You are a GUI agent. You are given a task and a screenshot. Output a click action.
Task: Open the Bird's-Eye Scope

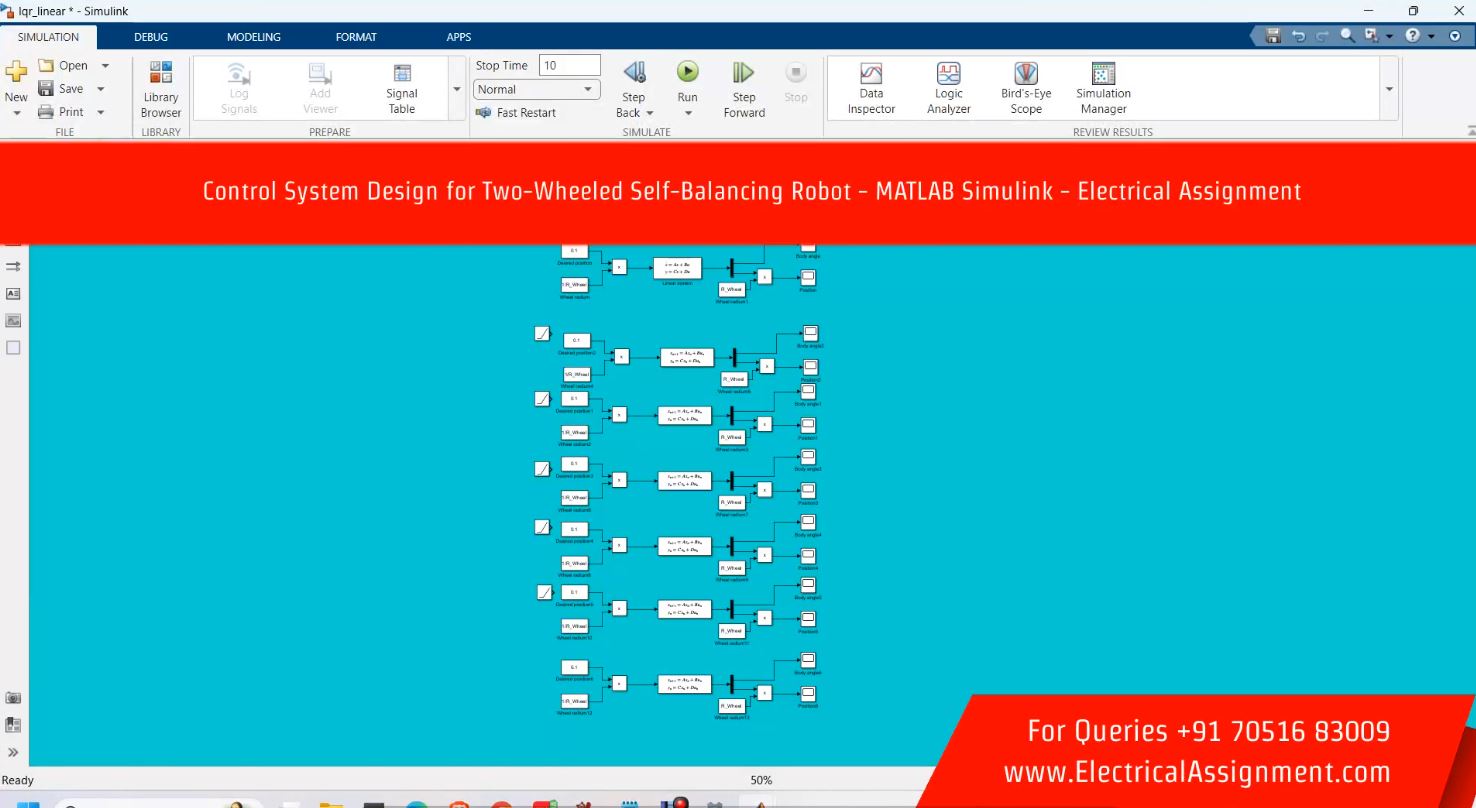pyautogui.click(x=1026, y=88)
